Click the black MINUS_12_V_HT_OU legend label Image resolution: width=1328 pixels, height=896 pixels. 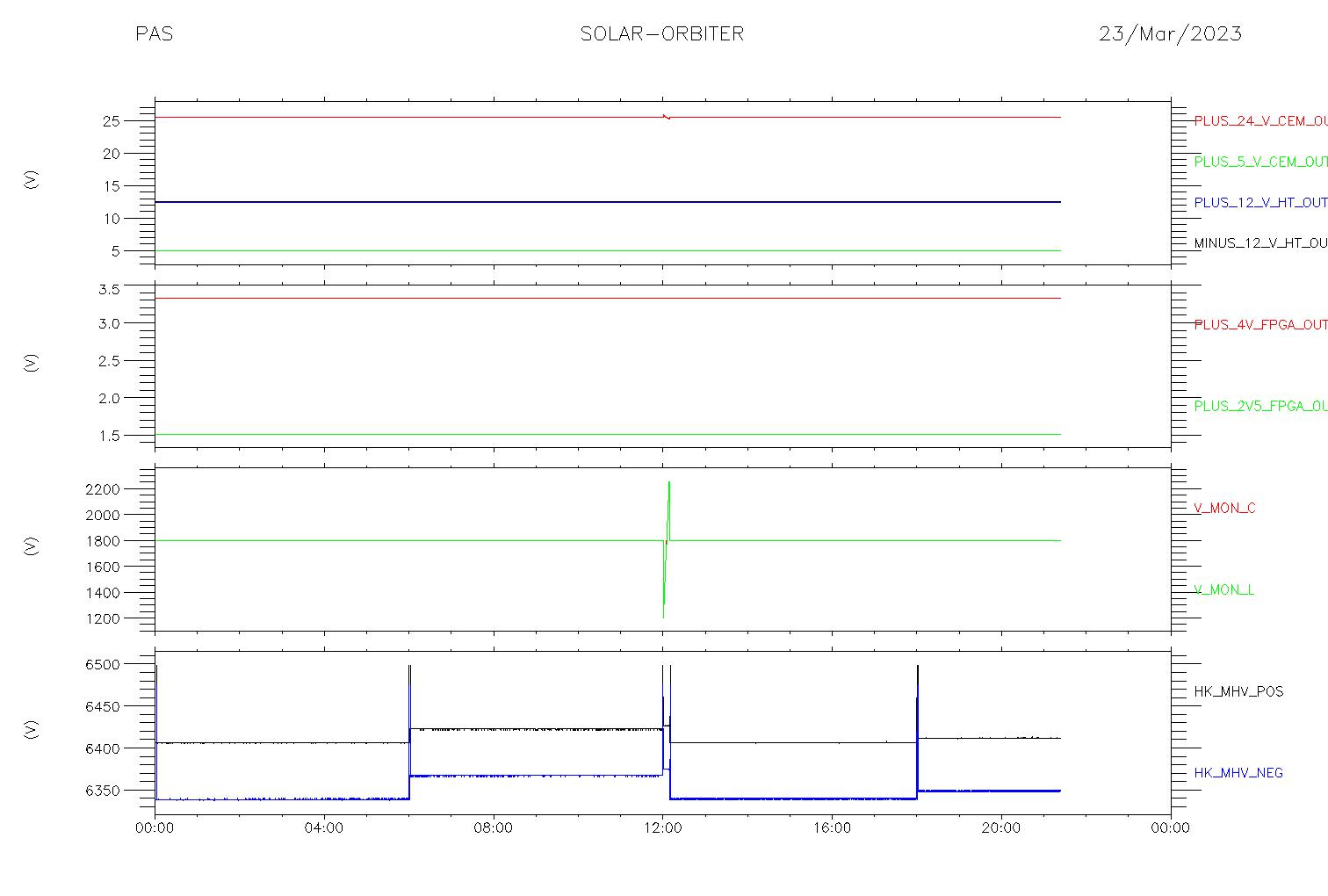coord(1260,243)
